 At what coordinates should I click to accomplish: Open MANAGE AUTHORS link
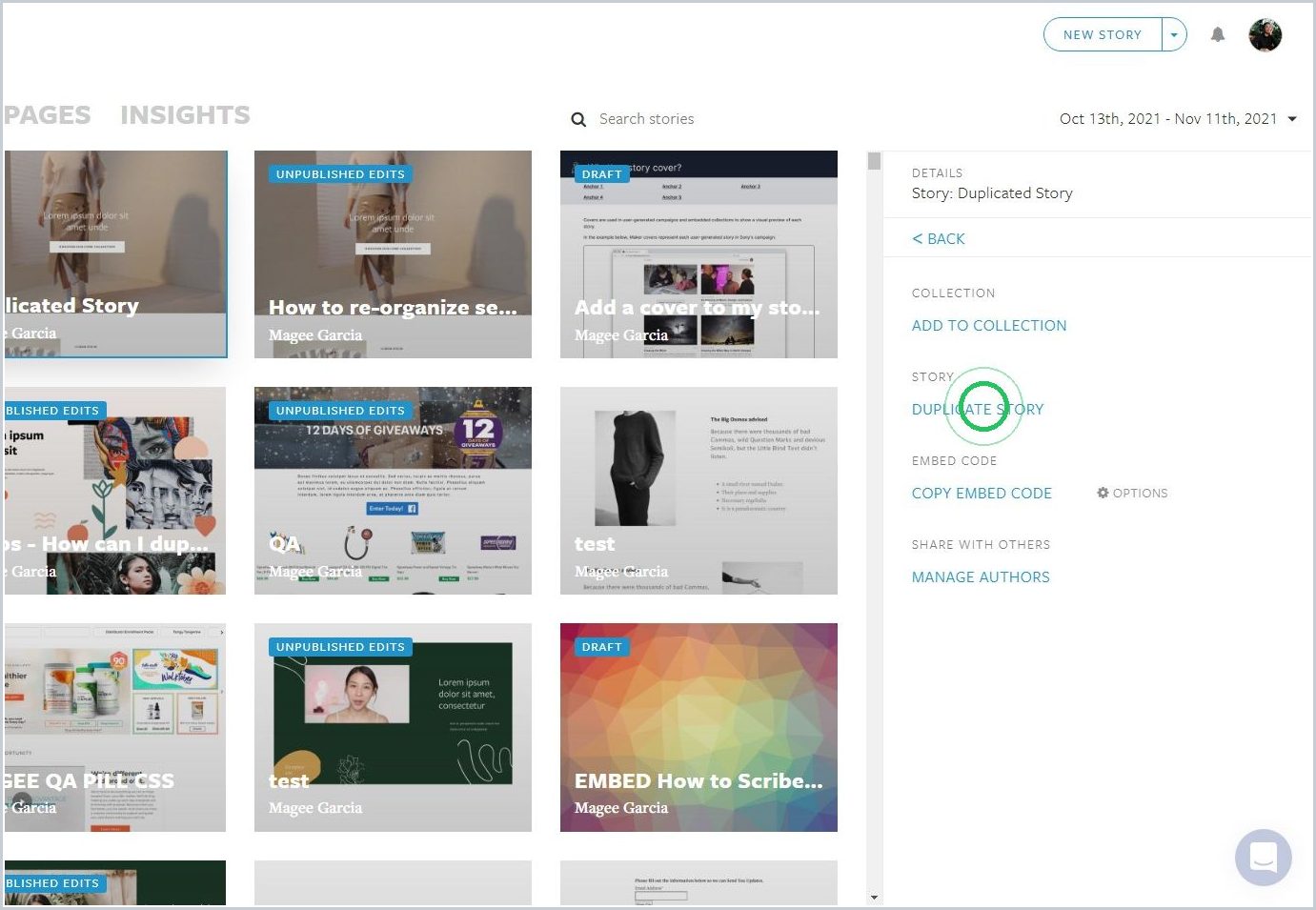(x=981, y=577)
